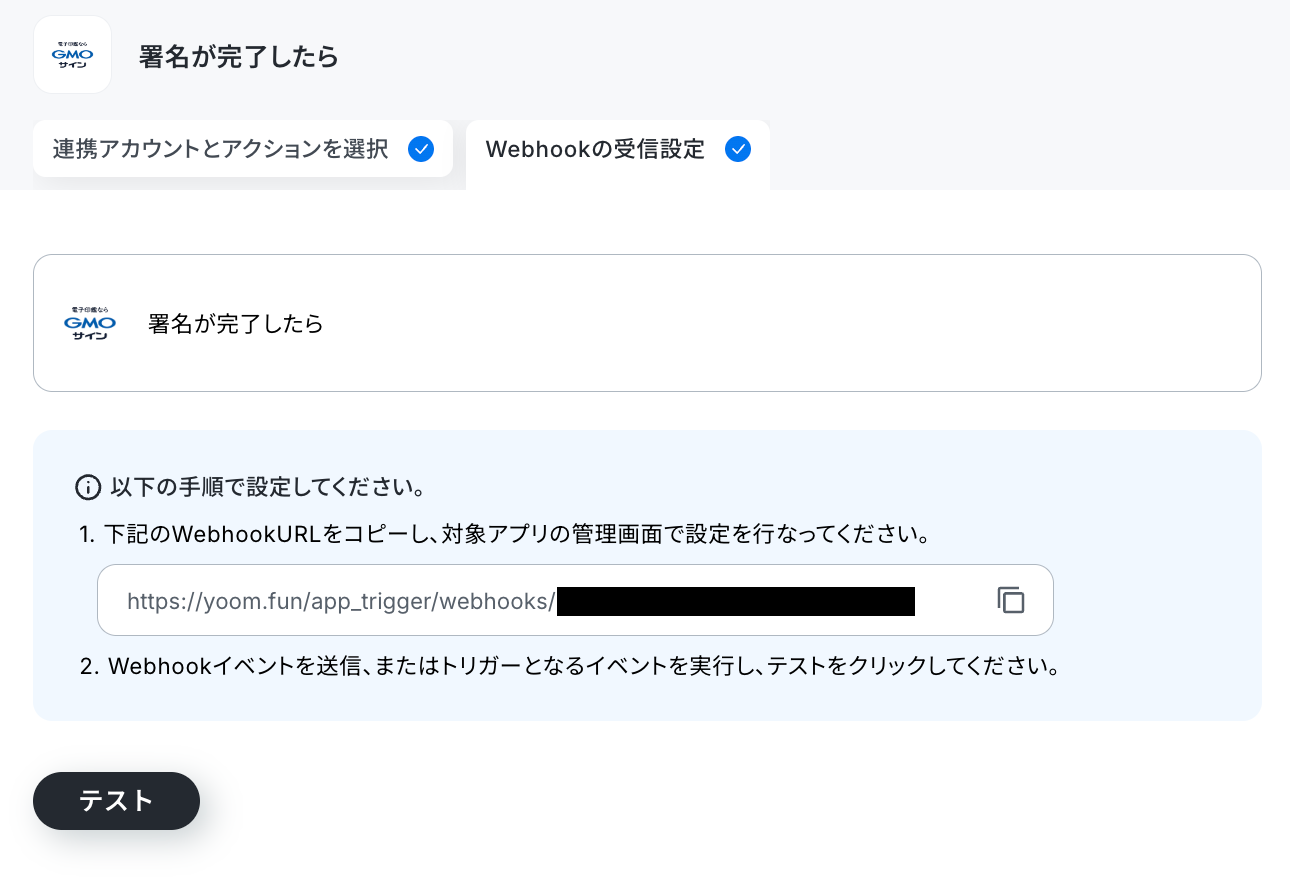The width and height of the screenshot is (1290, 894).
Task: Copy the Webhook URL with the copy icon
Action: 1011,600
